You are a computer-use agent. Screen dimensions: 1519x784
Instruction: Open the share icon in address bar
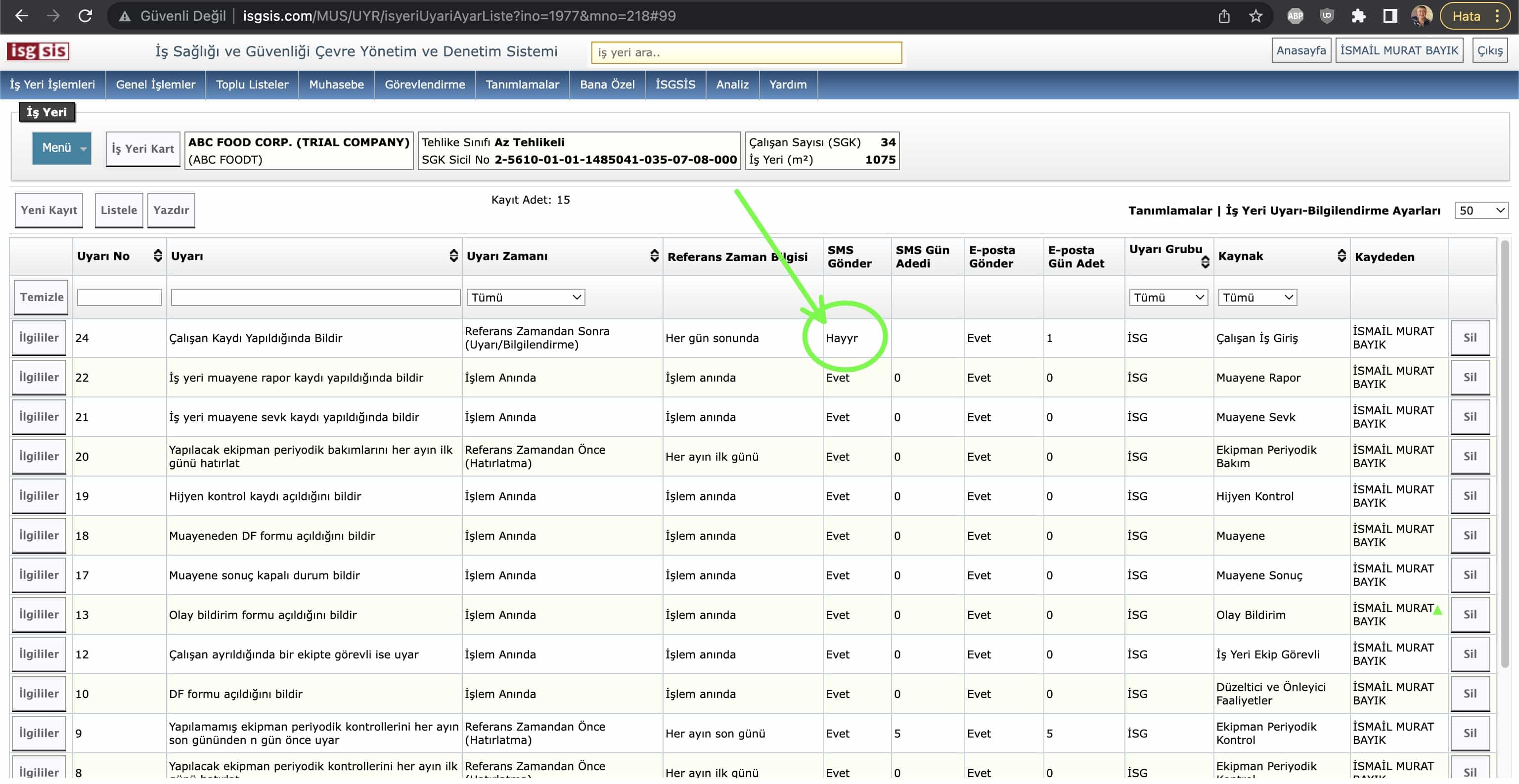pos(1224,16)
